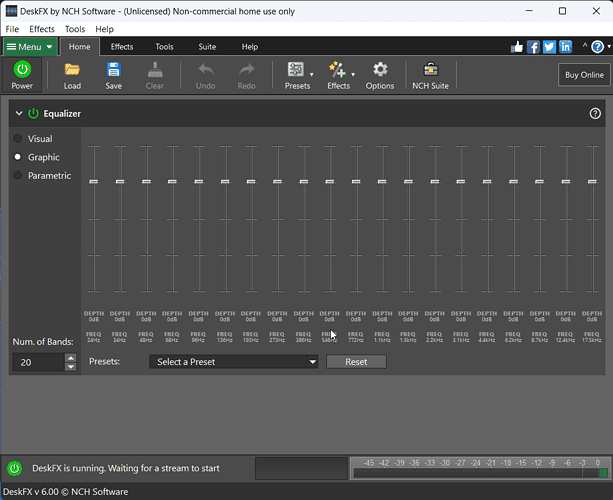Open the NCH Suite toolbox

(x=430, y=75)
